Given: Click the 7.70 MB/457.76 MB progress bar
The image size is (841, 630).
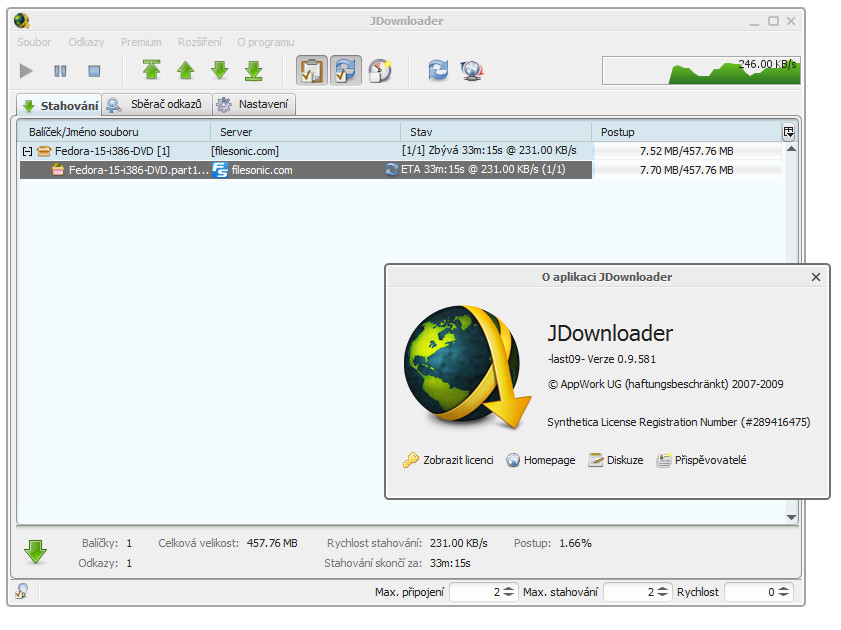Looking at the screenshot, I should (x=687, y=170).
